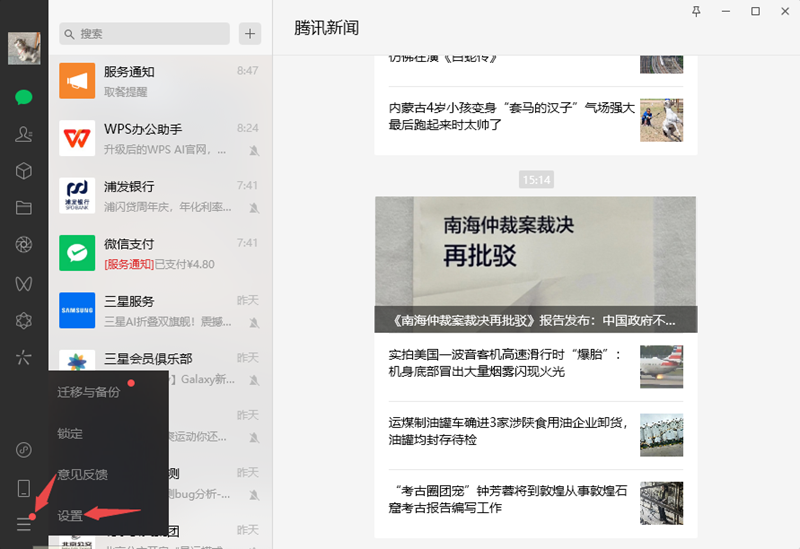Viewport: 800px width, 549px height.
Task: Open the hamburger More menu icon
Action: point(24,524)
